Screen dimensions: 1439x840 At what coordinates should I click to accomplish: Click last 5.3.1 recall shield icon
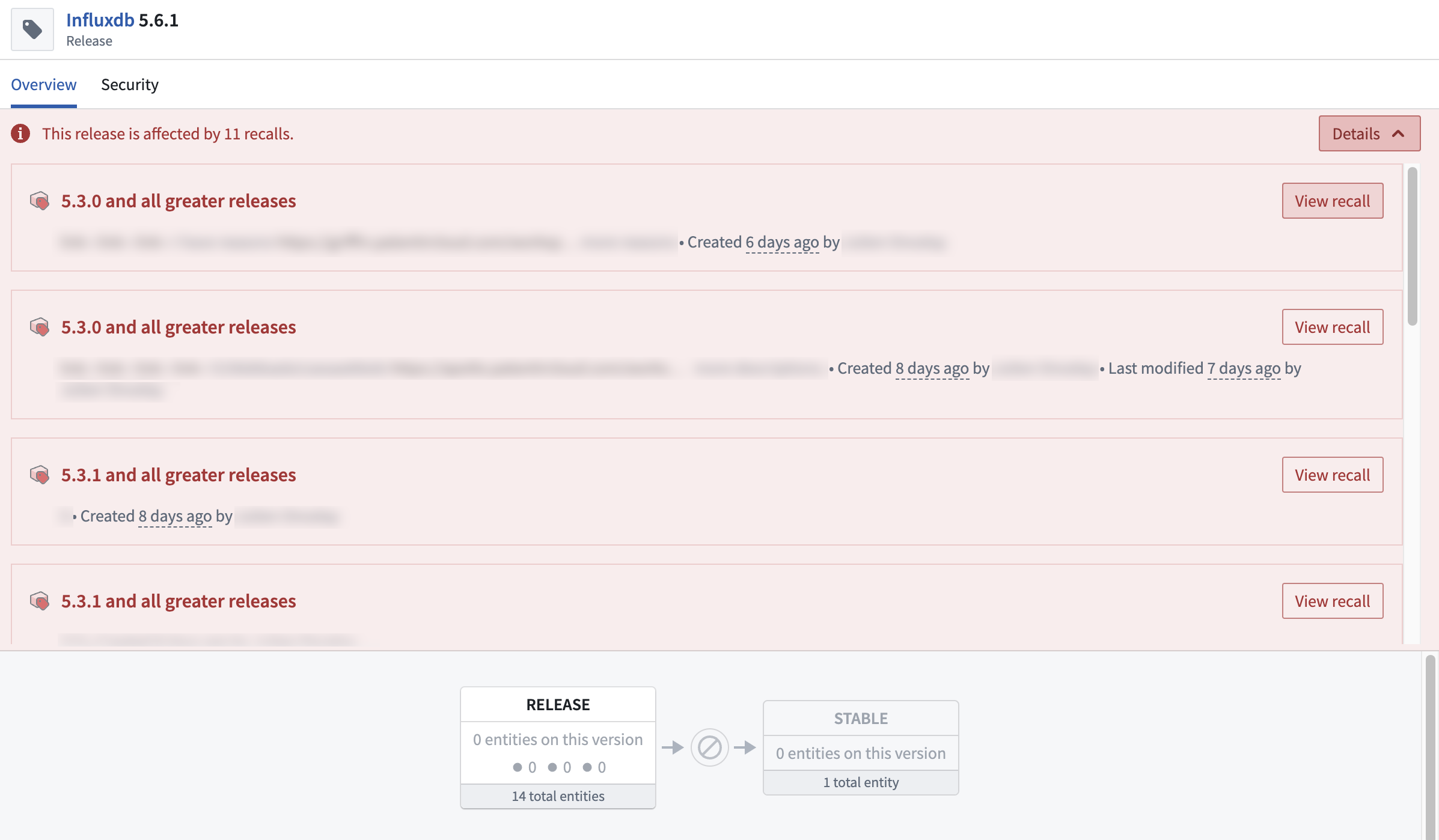[40, 601]
